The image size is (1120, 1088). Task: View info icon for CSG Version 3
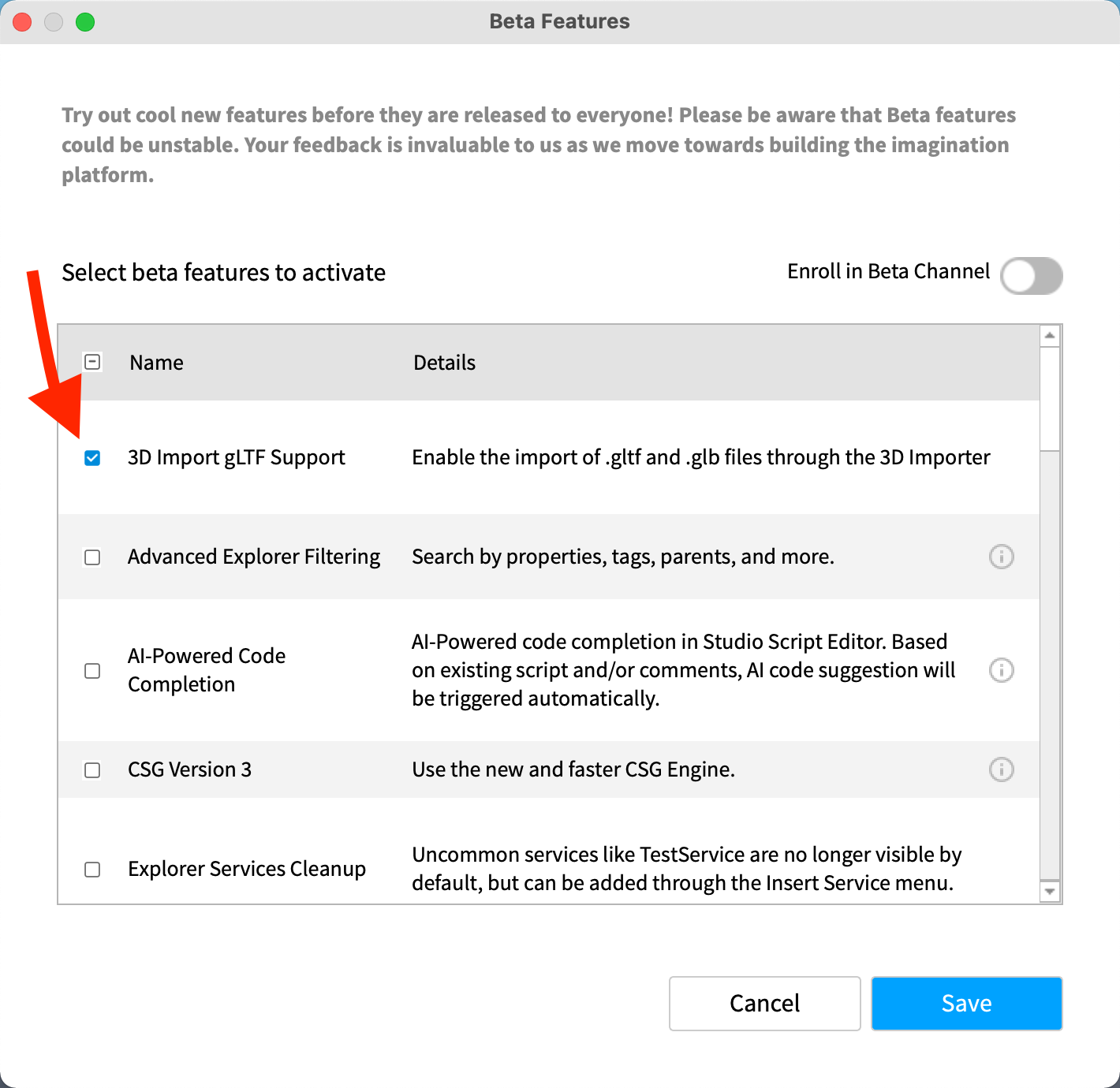pyautogui.click(x=1001, y=769)
